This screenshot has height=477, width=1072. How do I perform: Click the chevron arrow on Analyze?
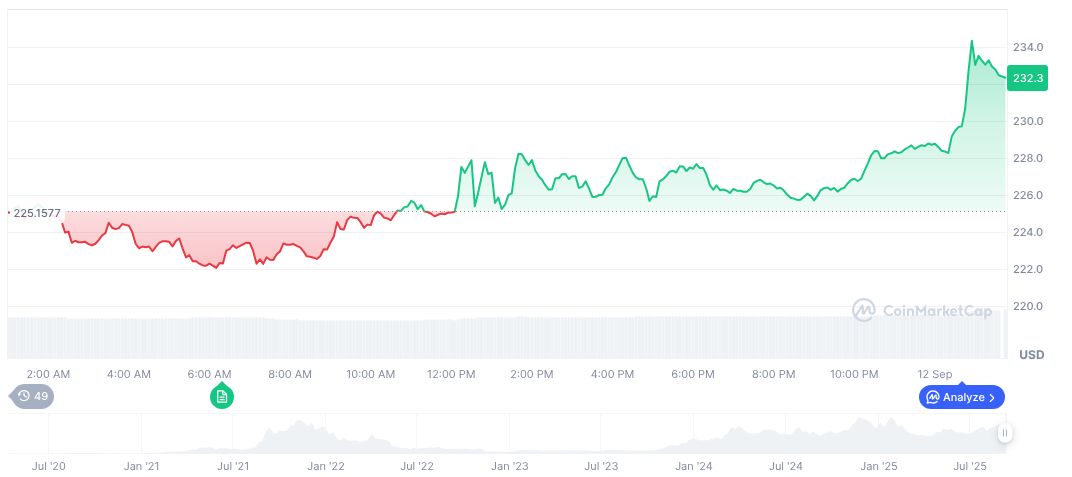(x=991, y=397)
